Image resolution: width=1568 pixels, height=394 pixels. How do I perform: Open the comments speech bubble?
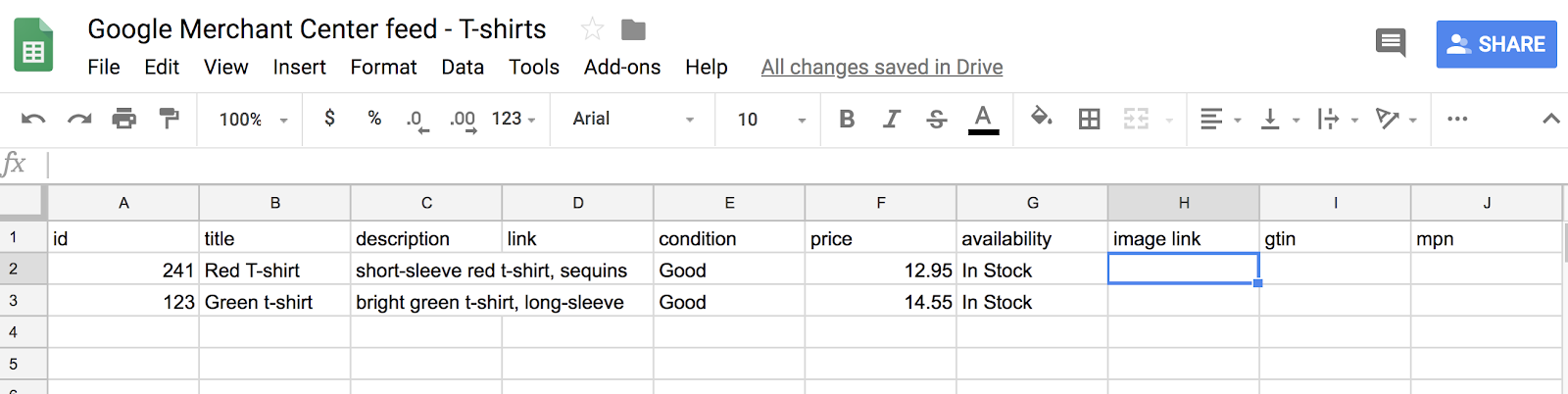point(1391,43)
